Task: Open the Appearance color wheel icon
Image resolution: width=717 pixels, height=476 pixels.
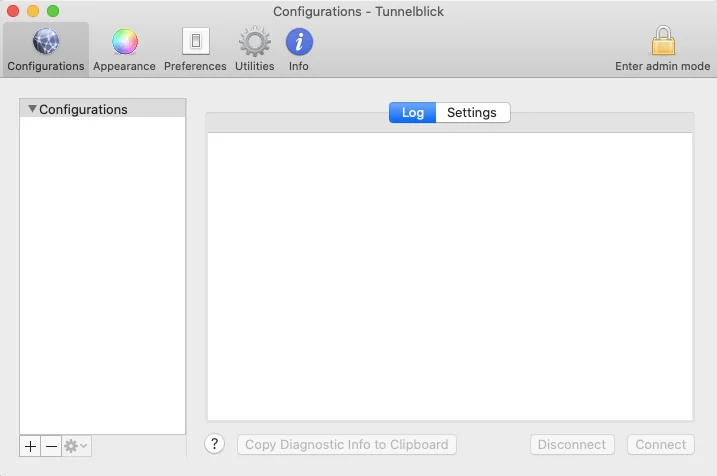Action: tap(124, 42)
